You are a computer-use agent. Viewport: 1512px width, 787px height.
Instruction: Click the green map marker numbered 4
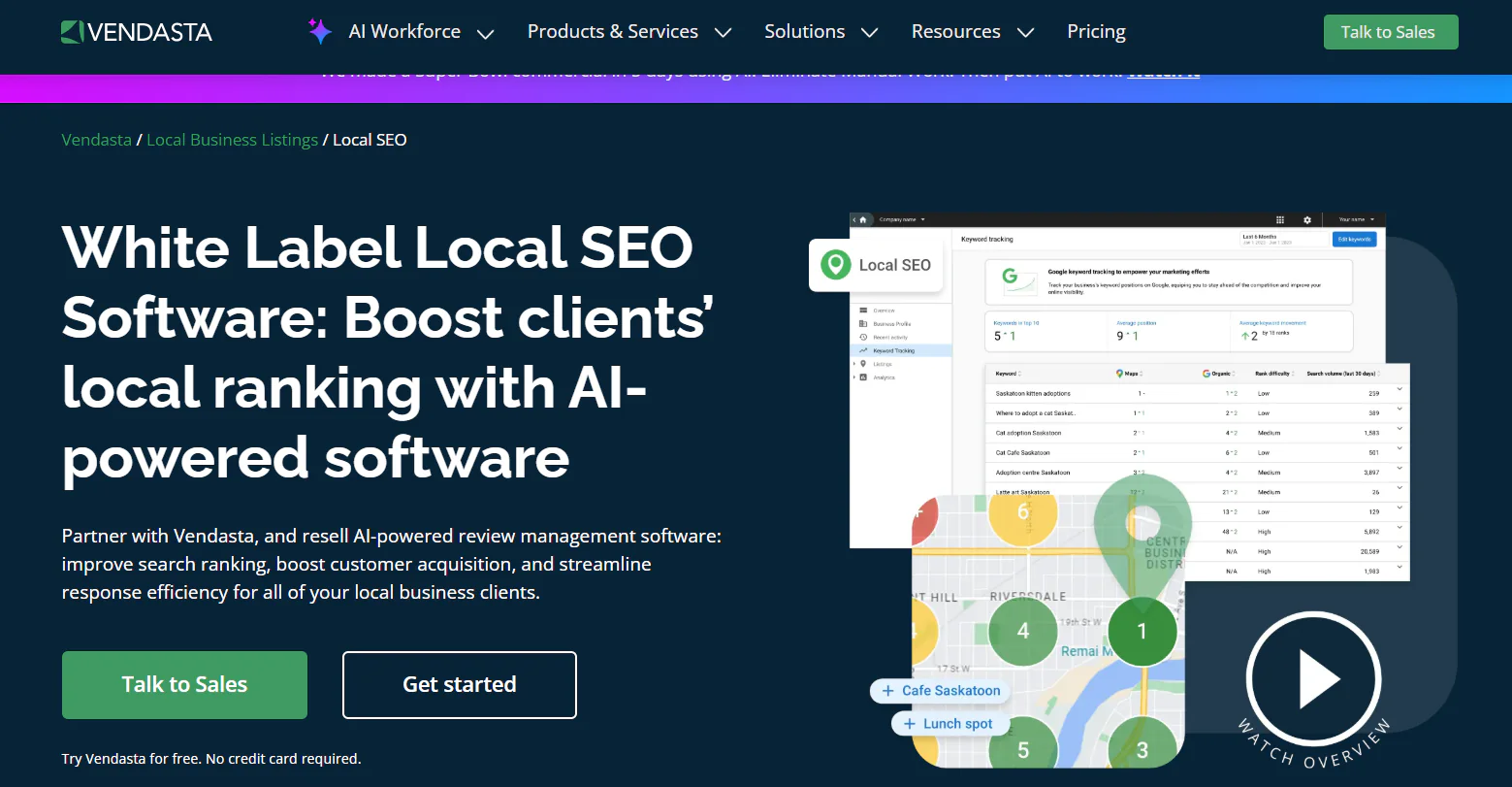[x=1022, y=631]
